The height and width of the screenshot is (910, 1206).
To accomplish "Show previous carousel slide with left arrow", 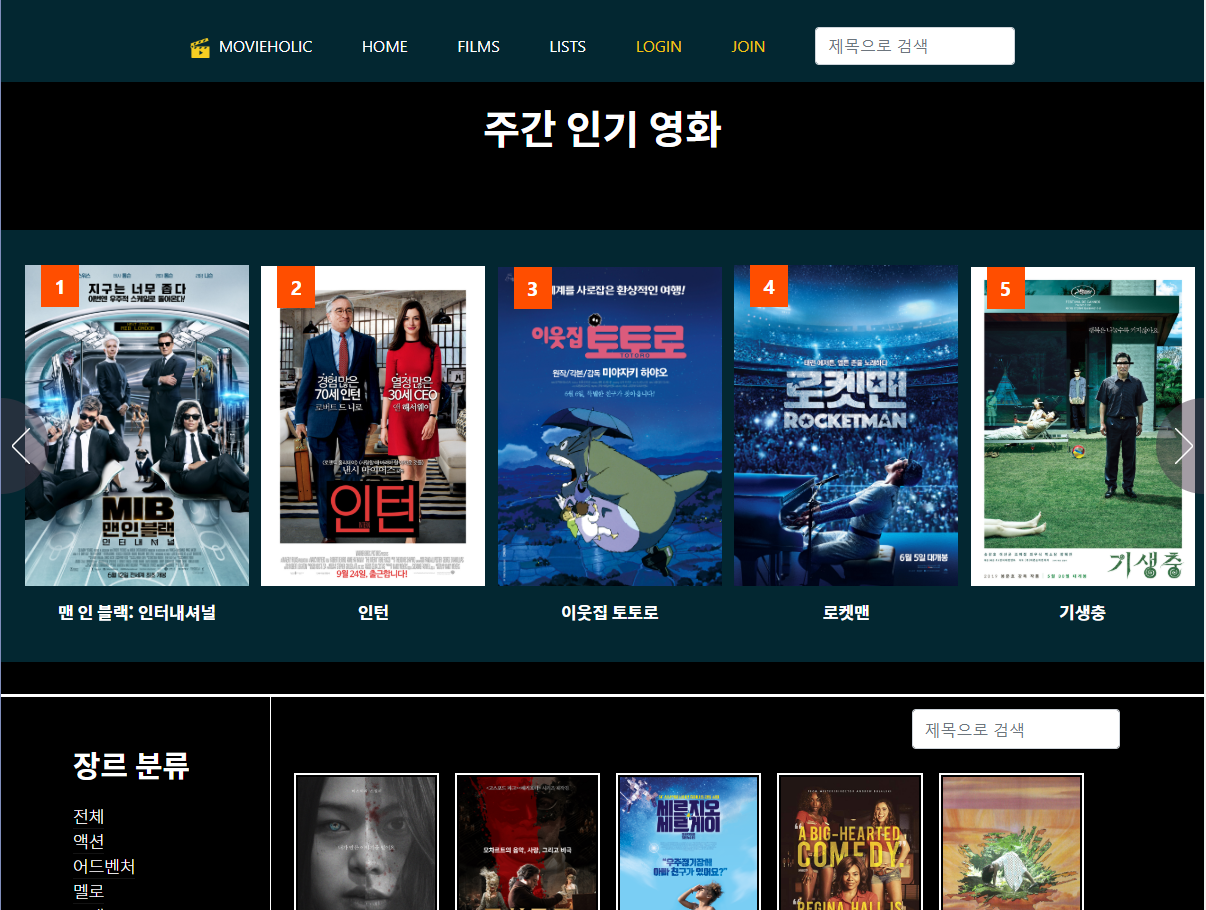I will [21, 446].
